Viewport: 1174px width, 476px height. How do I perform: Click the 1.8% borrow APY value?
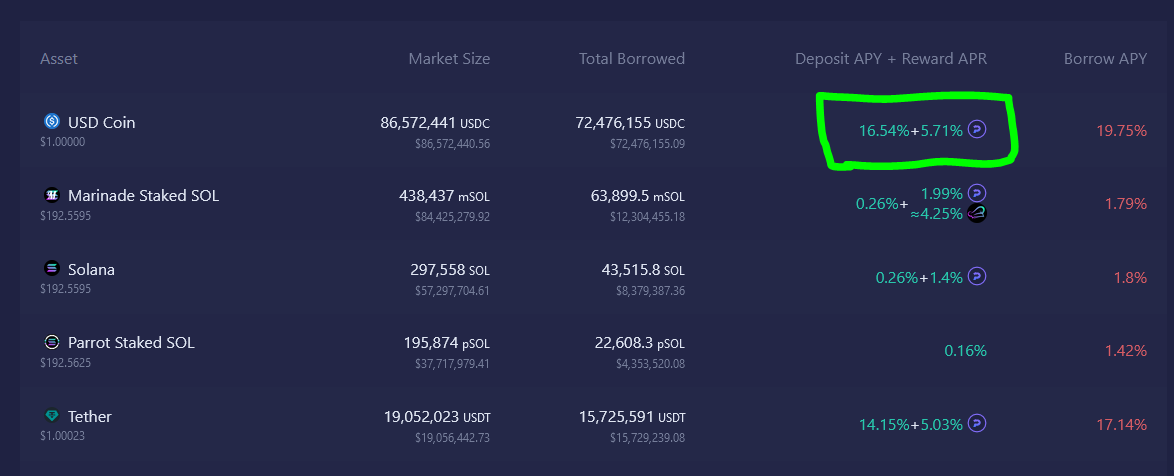pos(1131,278)
